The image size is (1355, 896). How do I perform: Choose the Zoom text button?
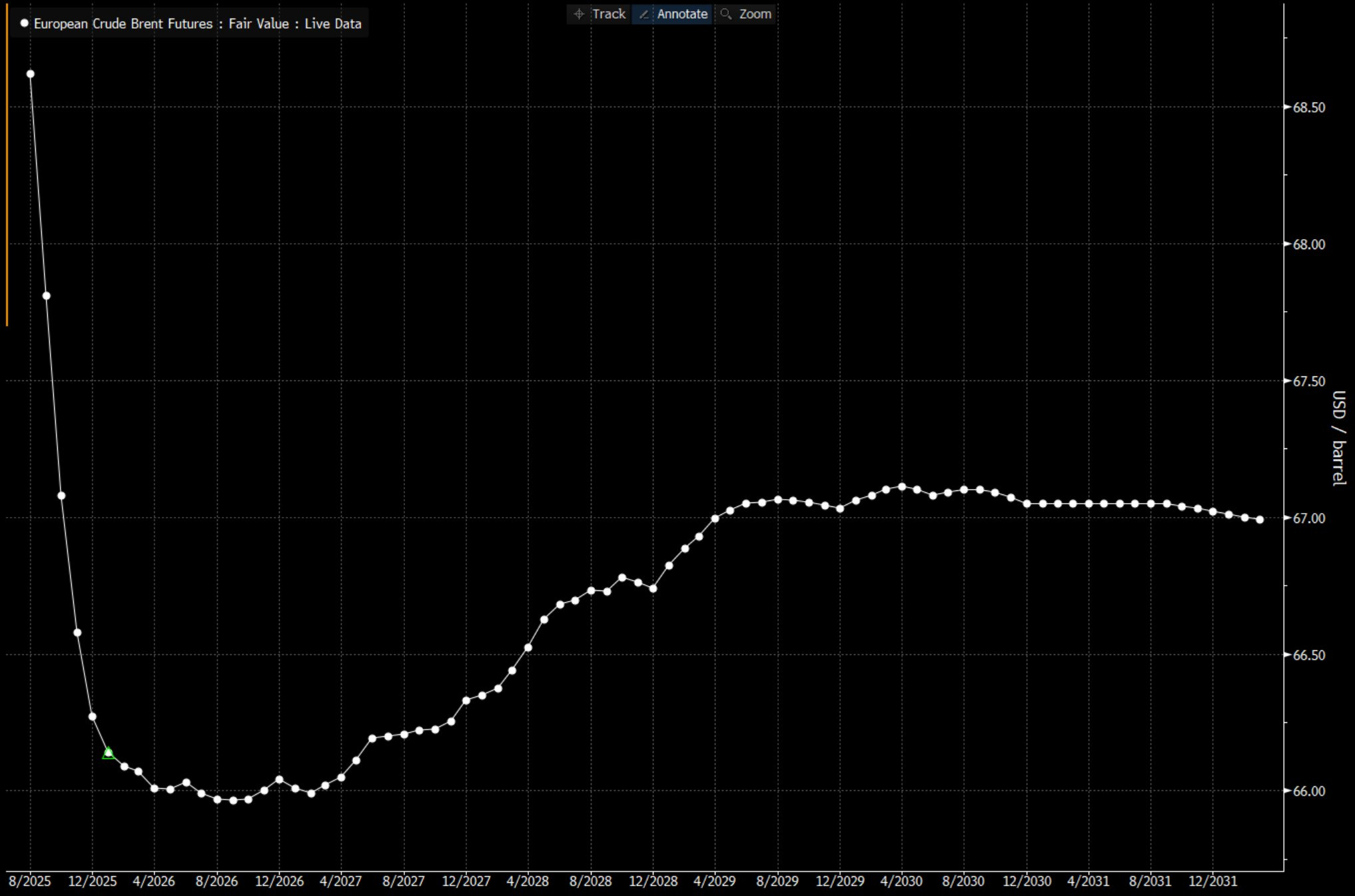tap(755, 14)
